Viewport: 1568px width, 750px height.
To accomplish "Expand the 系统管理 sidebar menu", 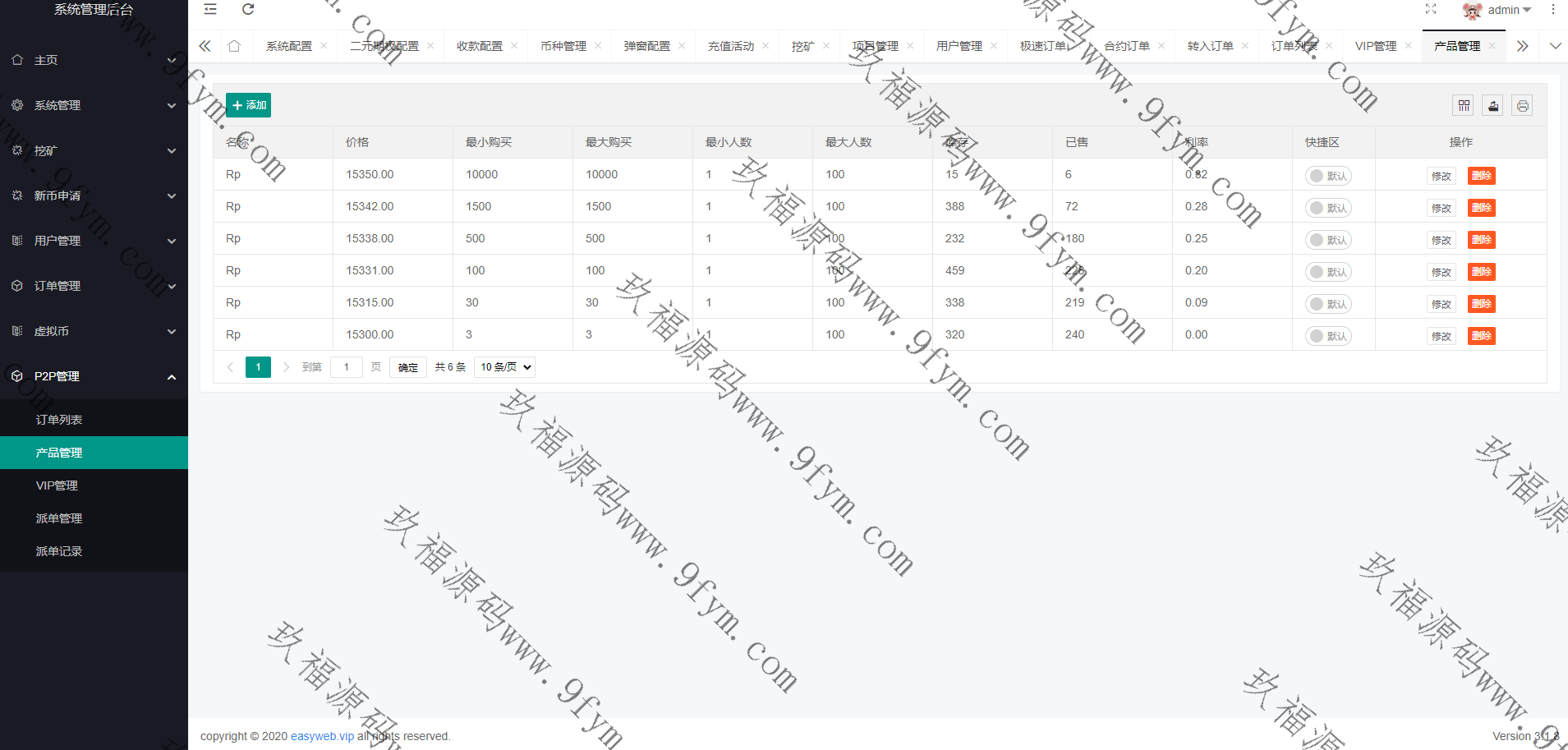I will pyautogui.click(x=94, y=105).
